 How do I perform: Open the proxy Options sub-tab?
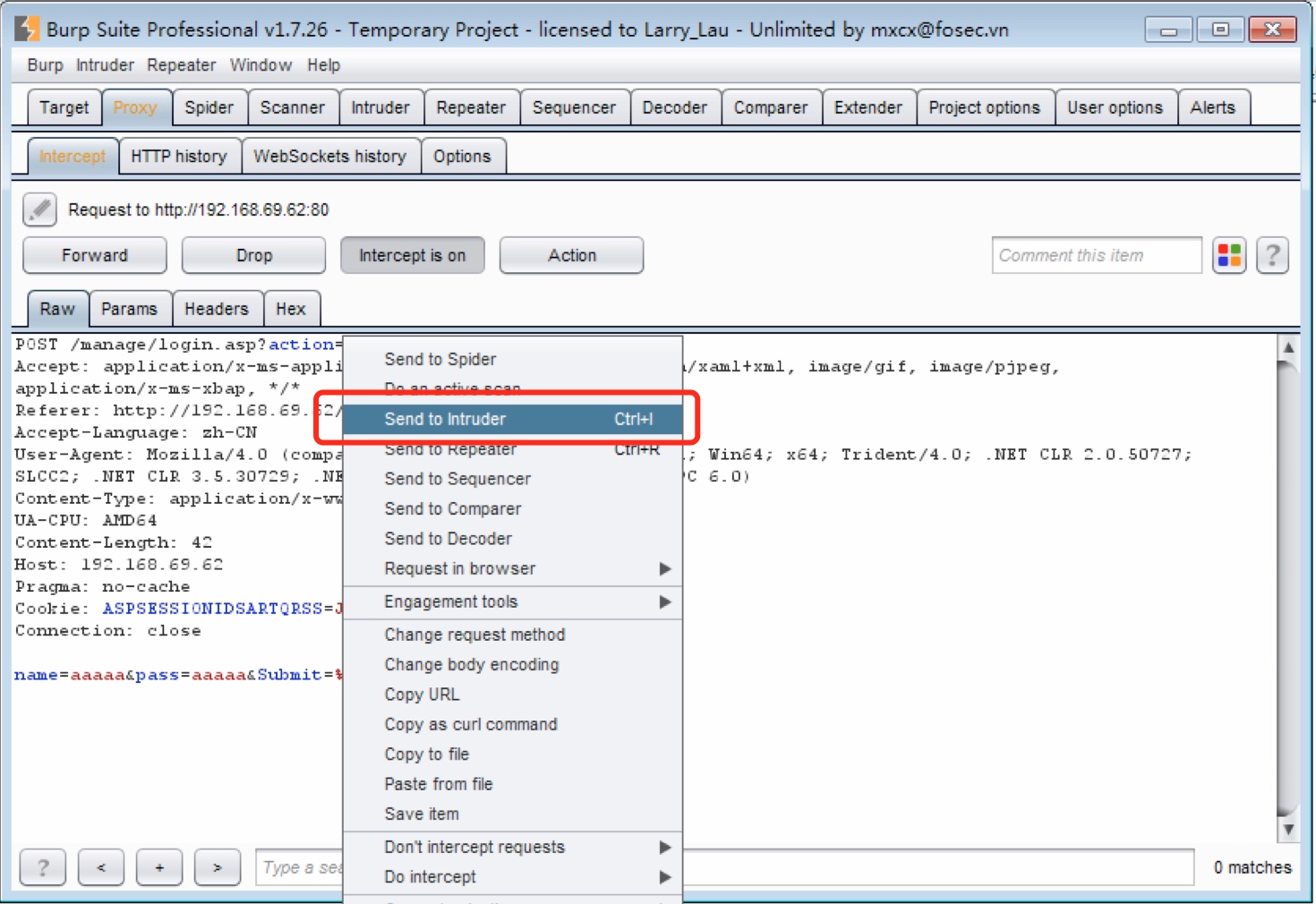coord(463,157)
